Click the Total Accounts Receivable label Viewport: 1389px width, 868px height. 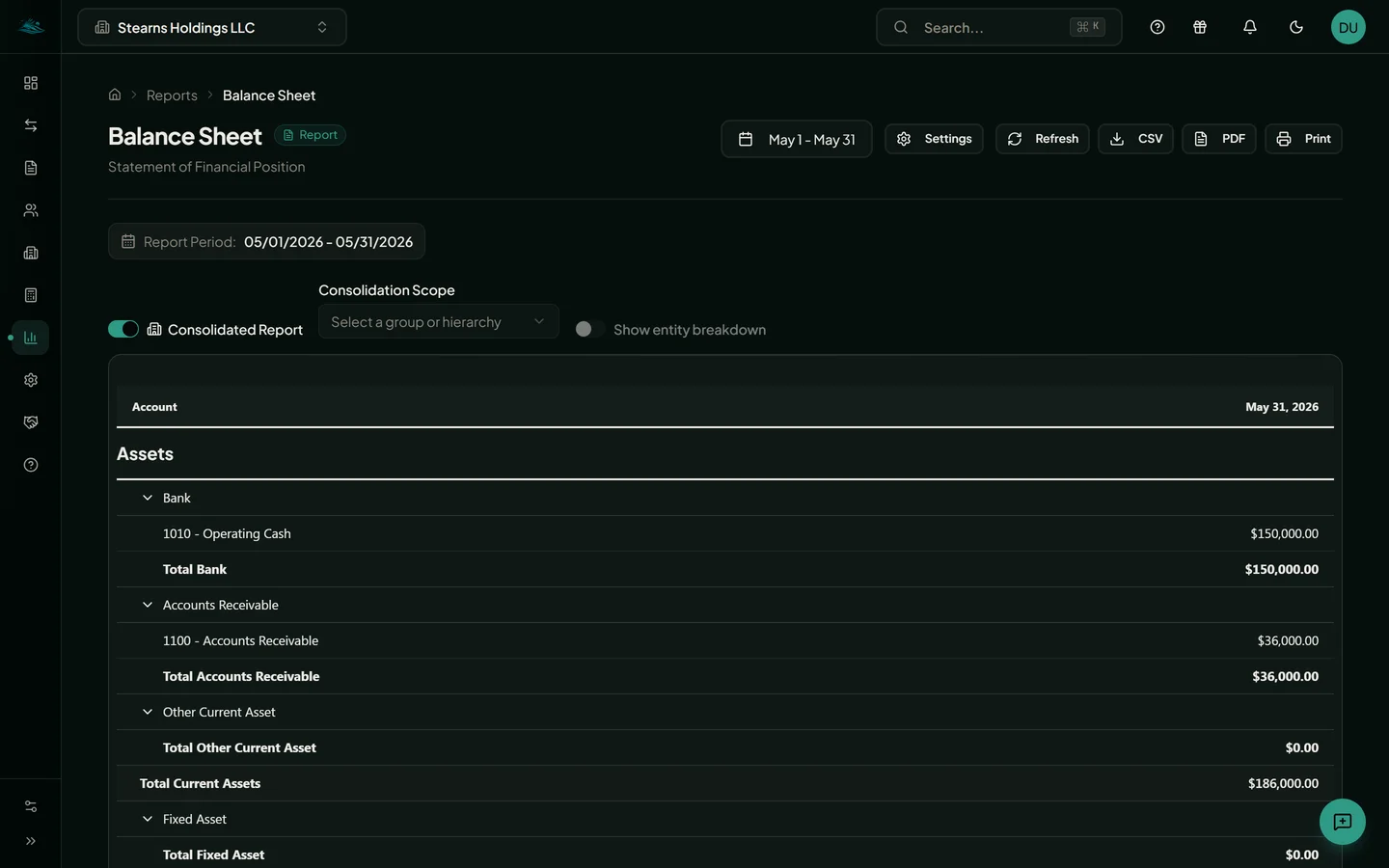pyautogui.click(x=241, y=676)
